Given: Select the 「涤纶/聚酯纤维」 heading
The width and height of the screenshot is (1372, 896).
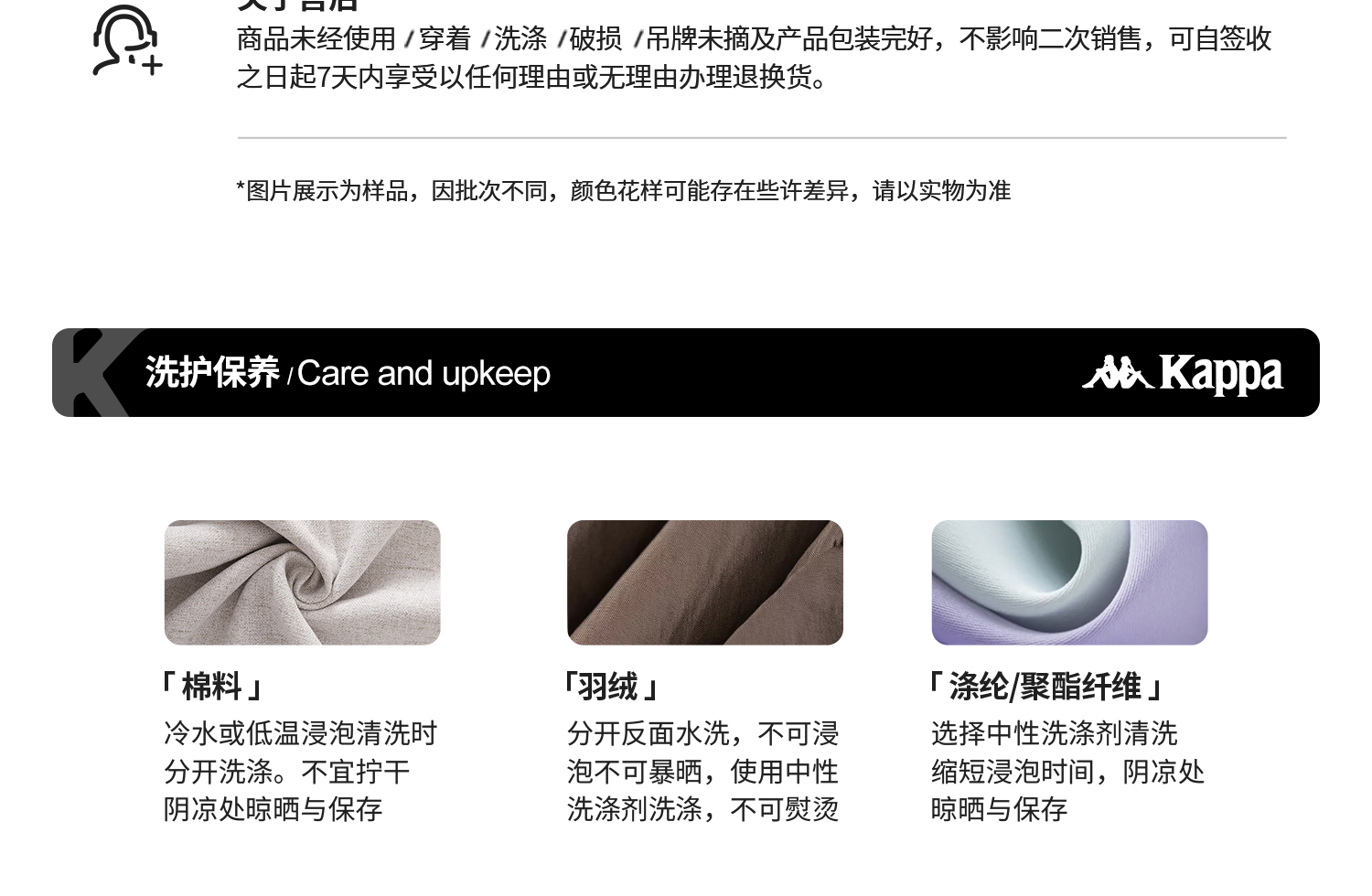Looking at the screenshot, I should (1045, 687).
